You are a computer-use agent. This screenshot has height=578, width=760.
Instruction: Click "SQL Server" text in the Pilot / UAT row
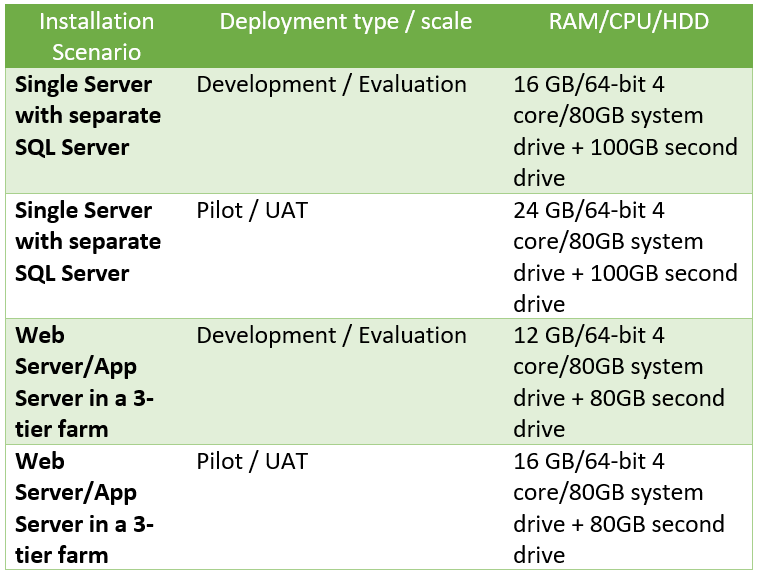72,273
